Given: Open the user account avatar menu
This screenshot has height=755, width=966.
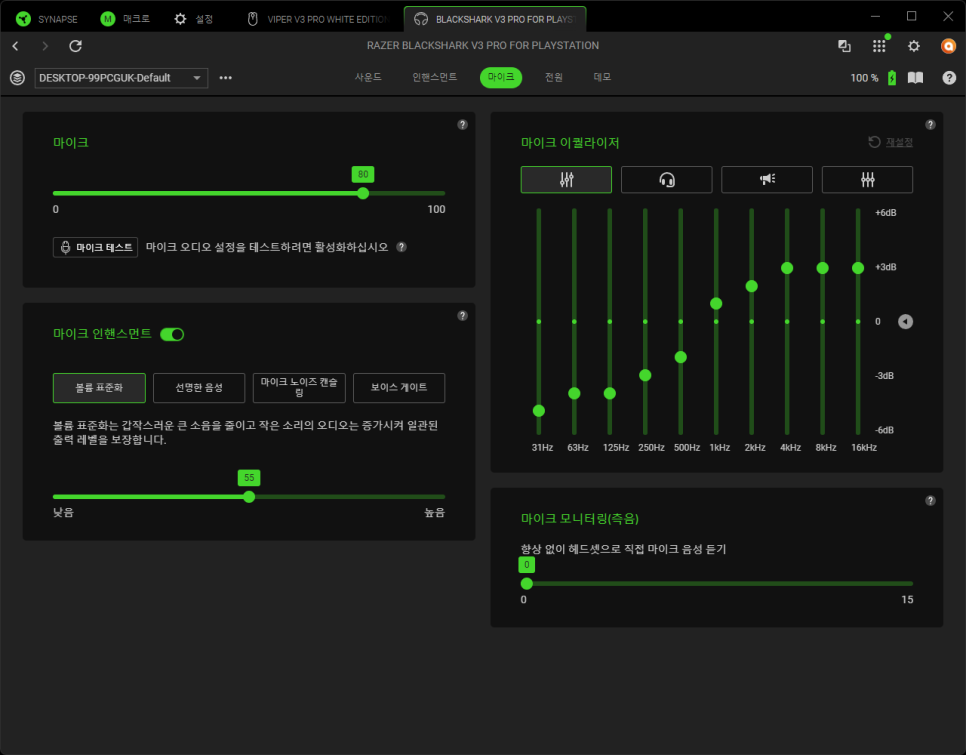Looking at the screenshot, I should (948, 46).
